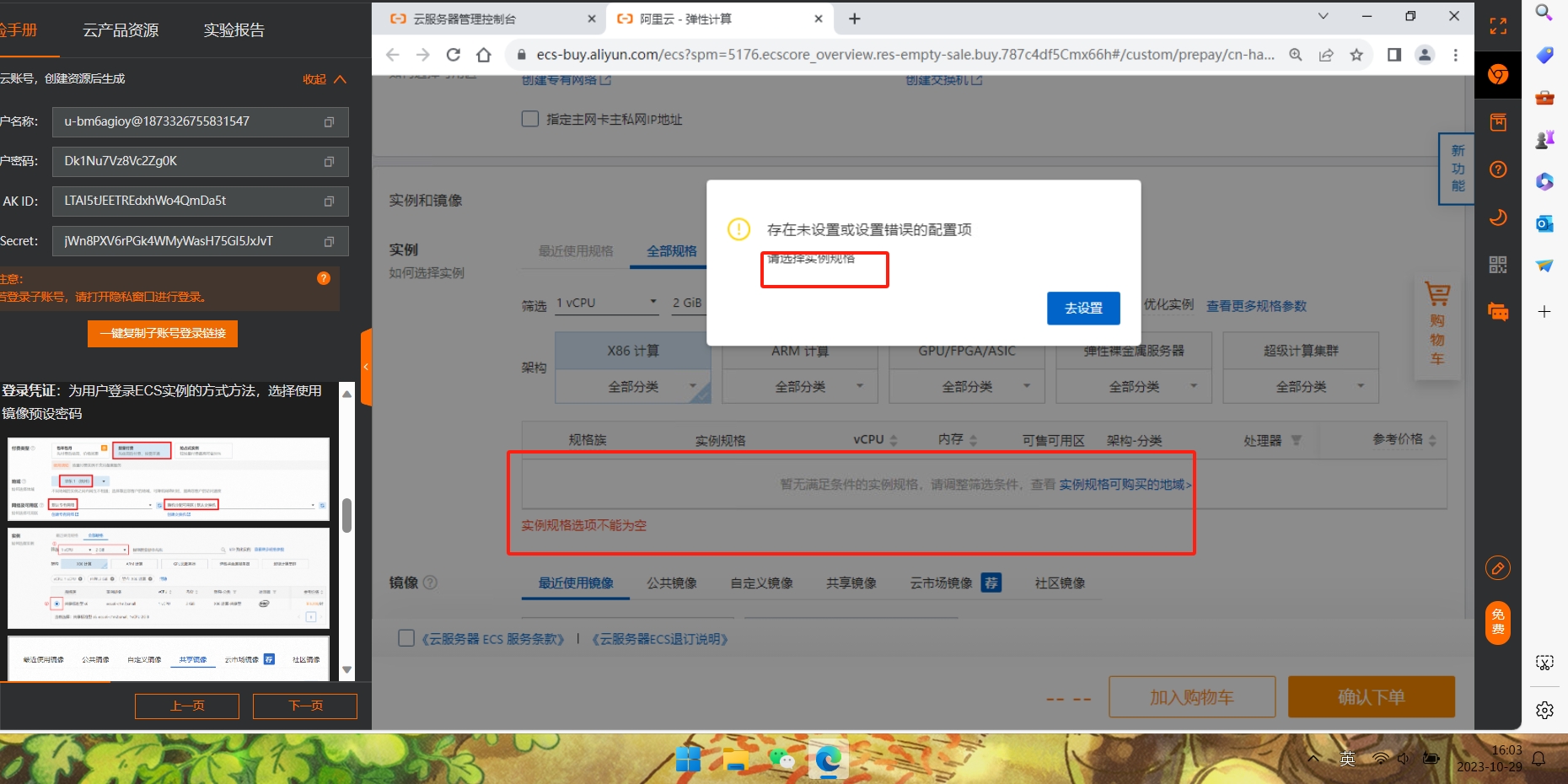Open the orange chat icon in dark sidebar
This screenshot has height=784, width=1568.
click(1498, 312)
